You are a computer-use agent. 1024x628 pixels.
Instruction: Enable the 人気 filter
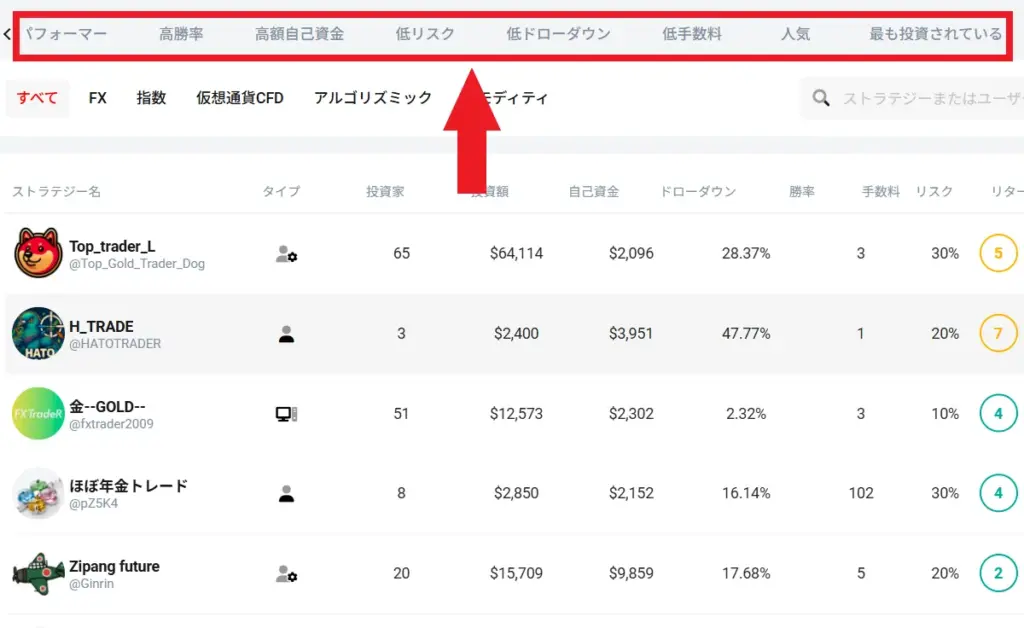click(x=796, y=32)
